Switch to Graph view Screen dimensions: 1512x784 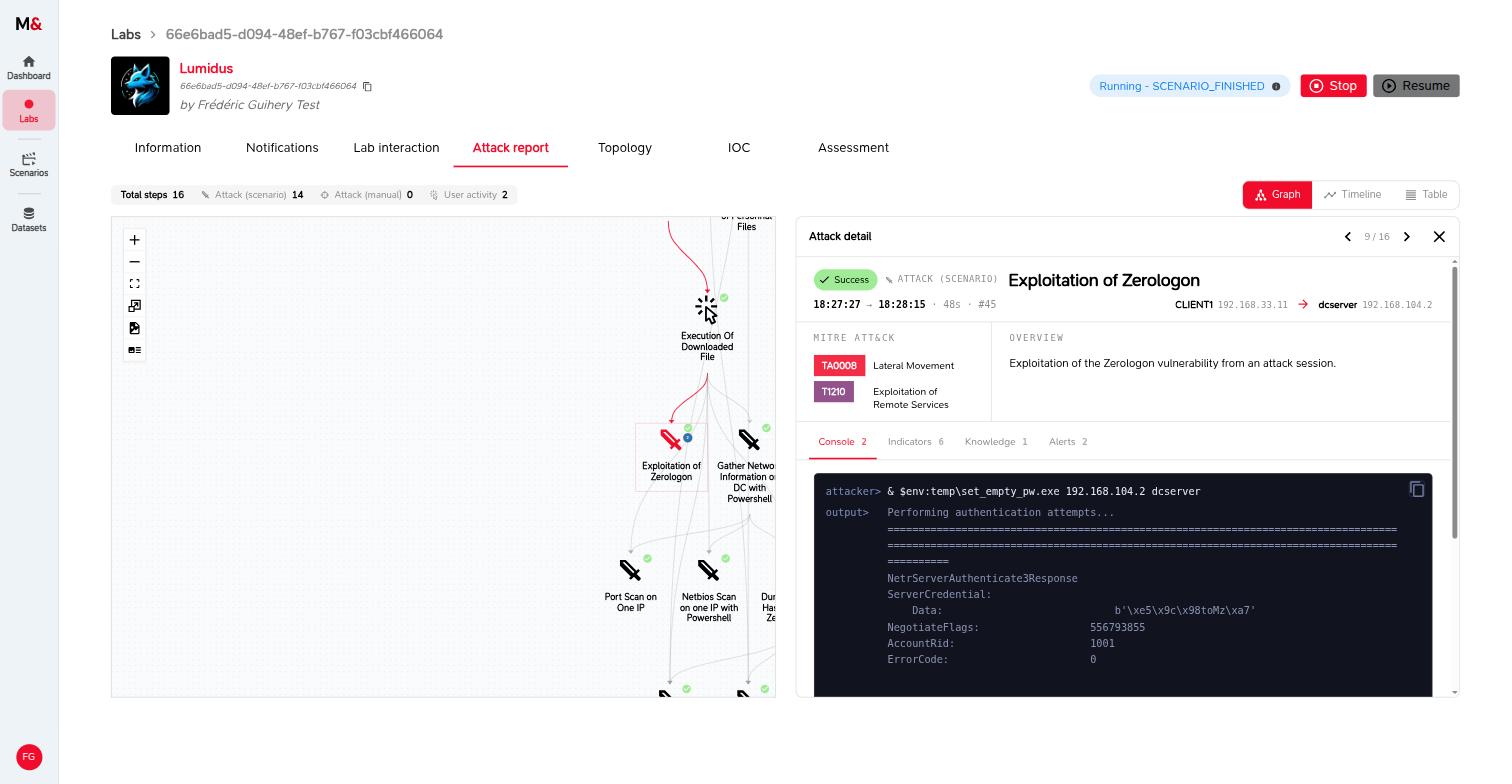pyautogui.click(x=1277, y=195)
